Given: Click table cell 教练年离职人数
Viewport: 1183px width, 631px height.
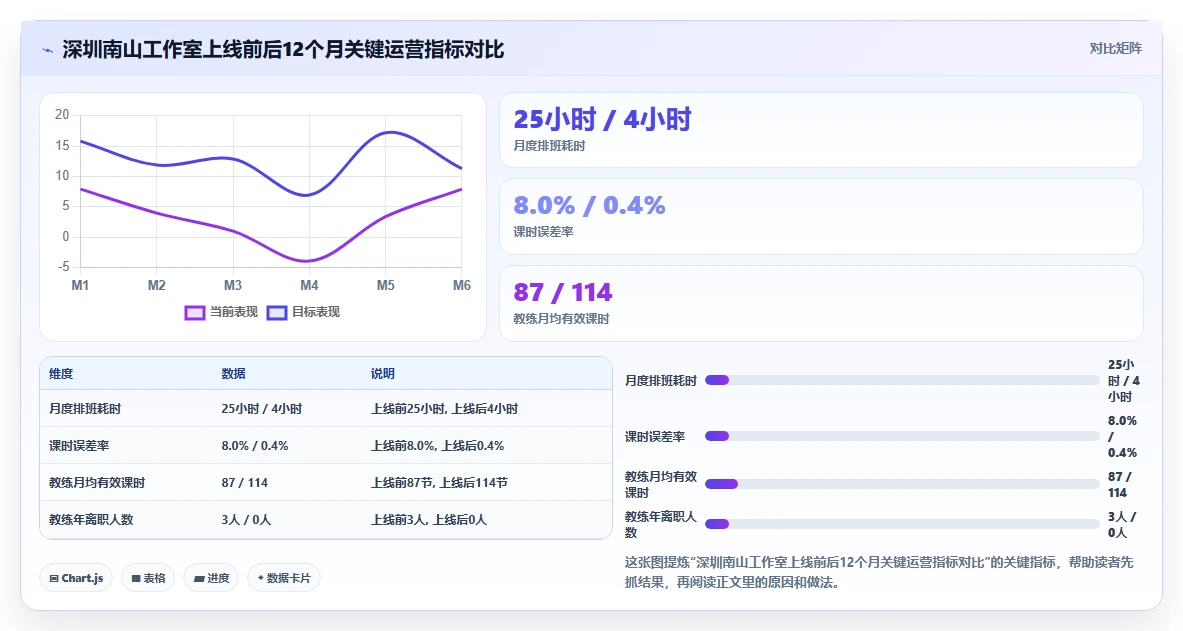Looking at the screenshot, I should coord(91,519).
